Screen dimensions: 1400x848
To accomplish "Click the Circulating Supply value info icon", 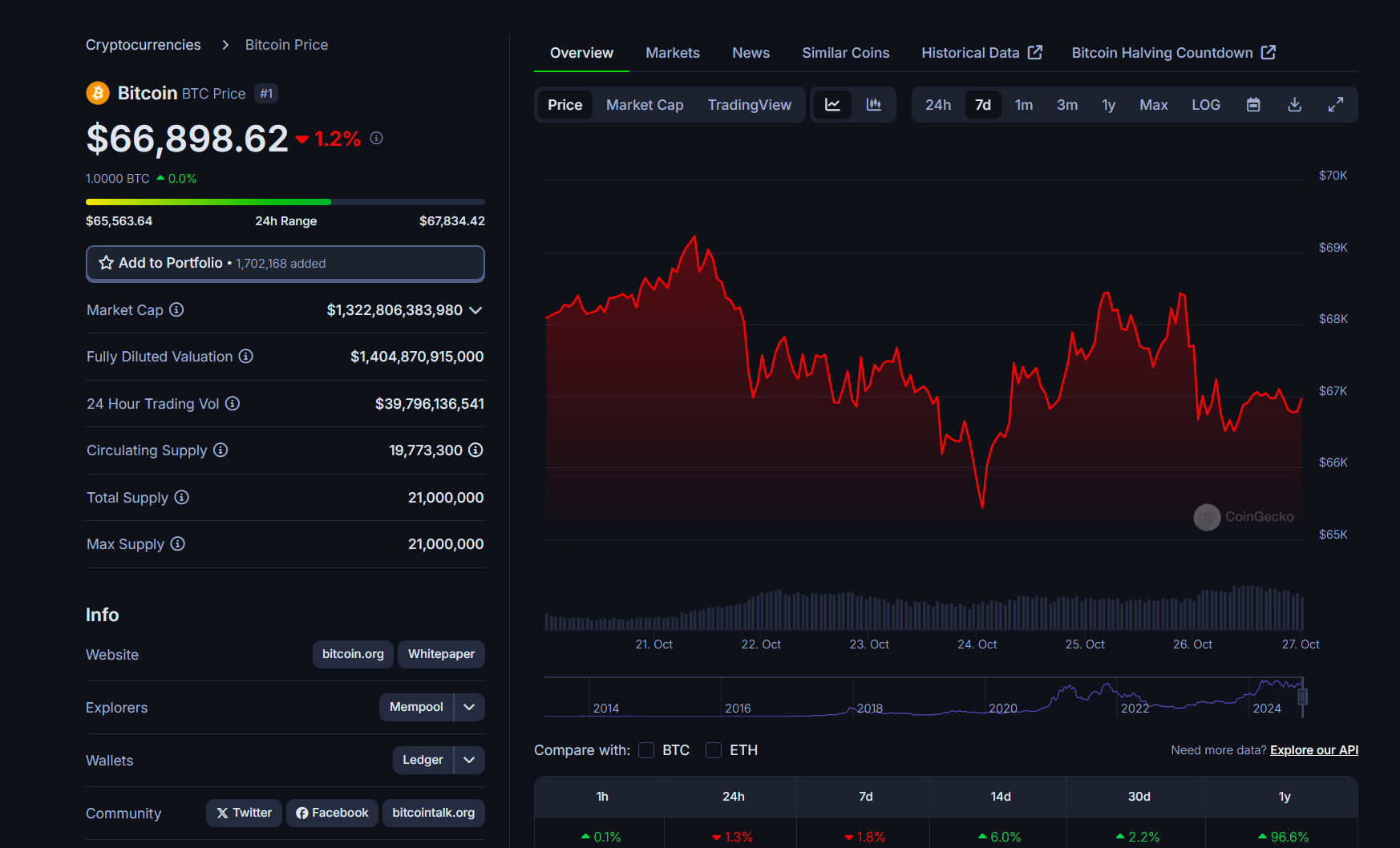I will coord(475,450).
